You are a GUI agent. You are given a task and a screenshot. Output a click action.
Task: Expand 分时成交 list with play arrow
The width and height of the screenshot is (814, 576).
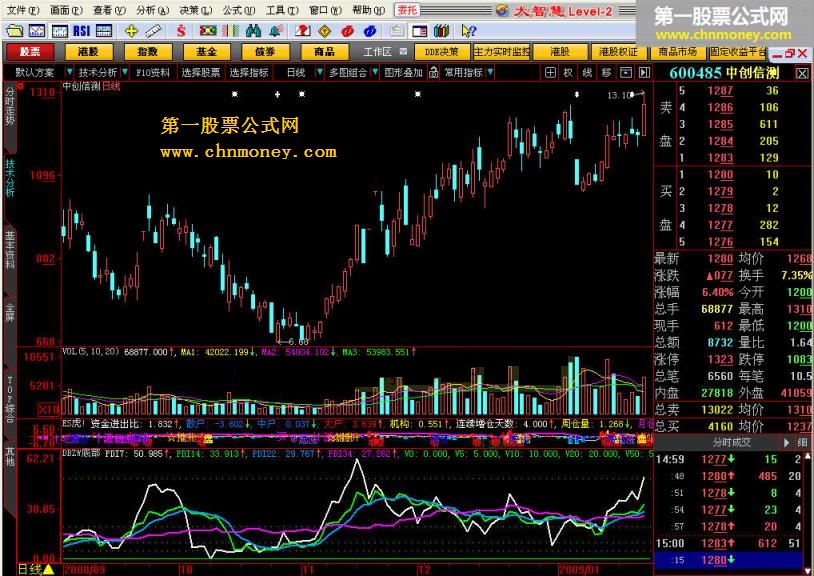pyautogui.click(x=786, y=443)
